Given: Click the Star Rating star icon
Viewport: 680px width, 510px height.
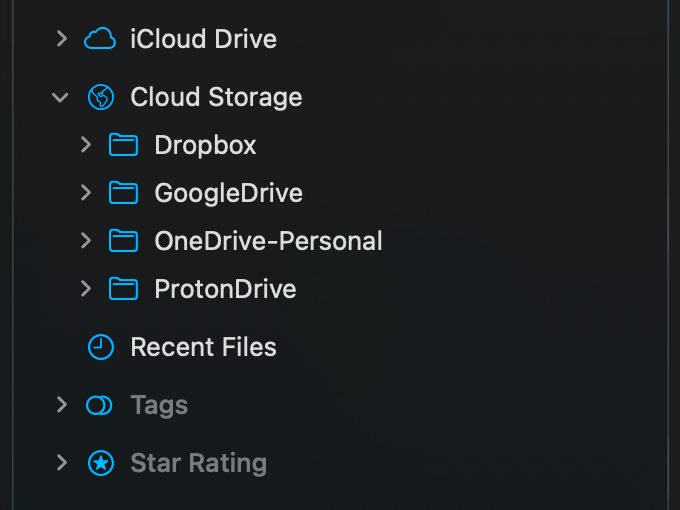Looking at the screenshot, I should tap(100, 463).
